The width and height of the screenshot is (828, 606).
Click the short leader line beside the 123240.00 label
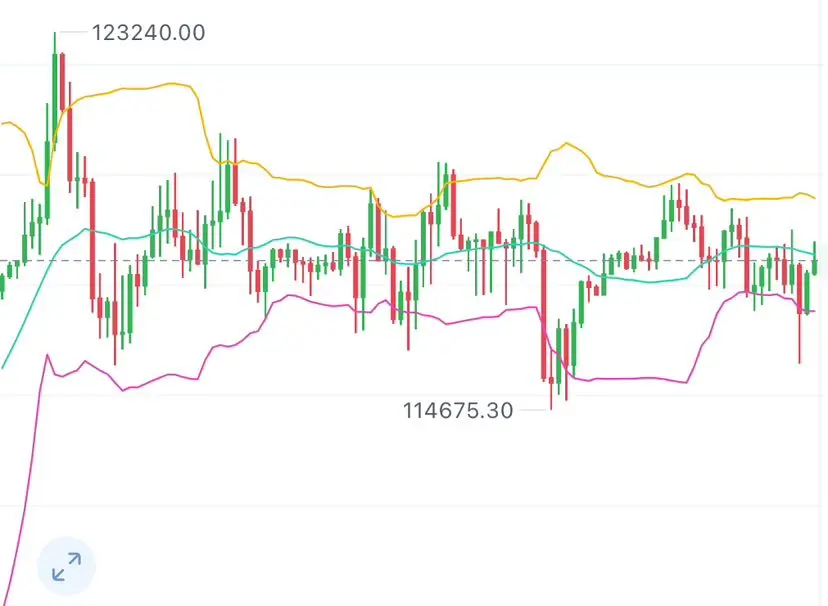(73, 32)
